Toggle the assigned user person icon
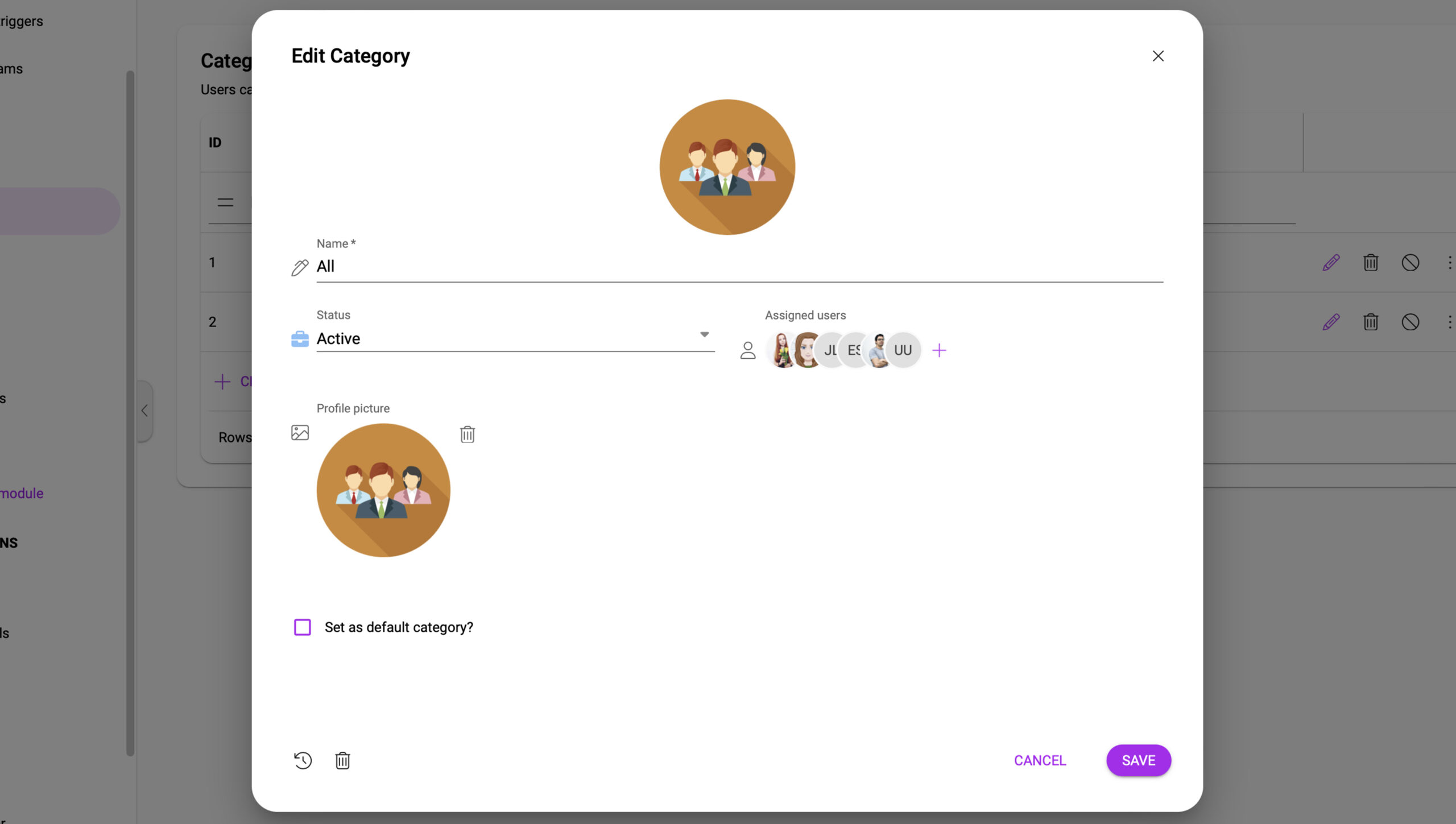 (x=747, y=350)
